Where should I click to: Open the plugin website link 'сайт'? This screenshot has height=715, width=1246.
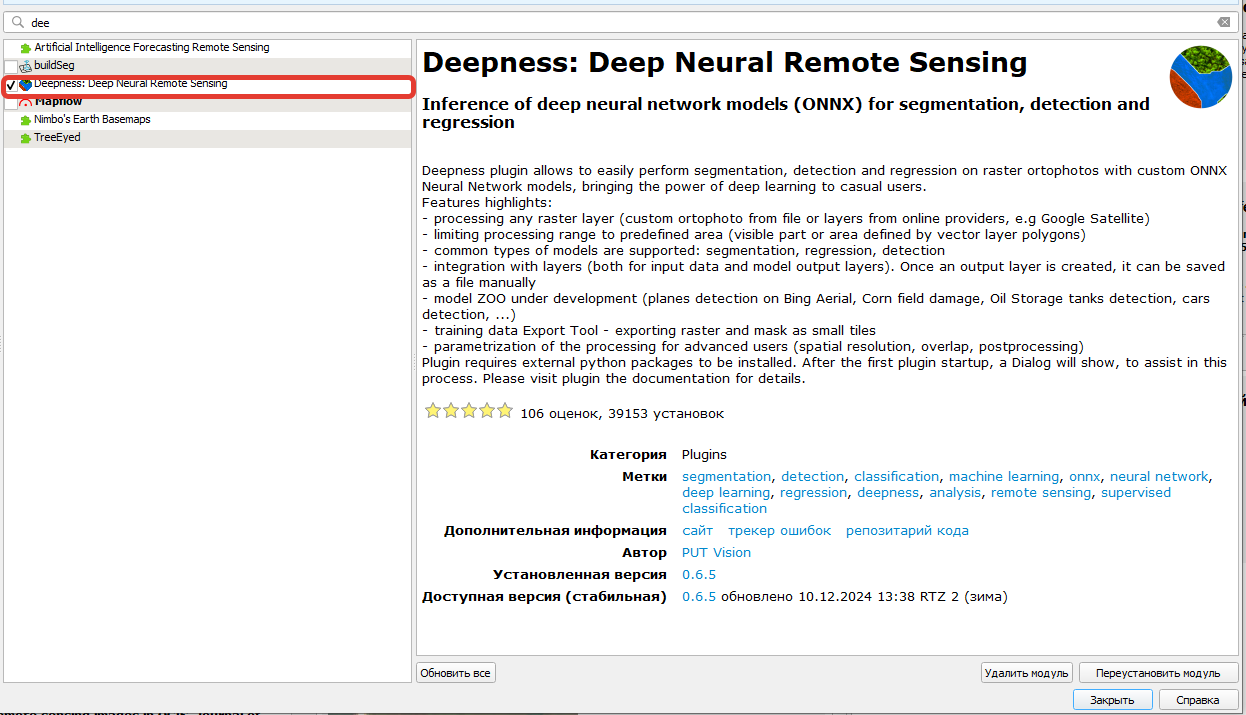[698, 530]
